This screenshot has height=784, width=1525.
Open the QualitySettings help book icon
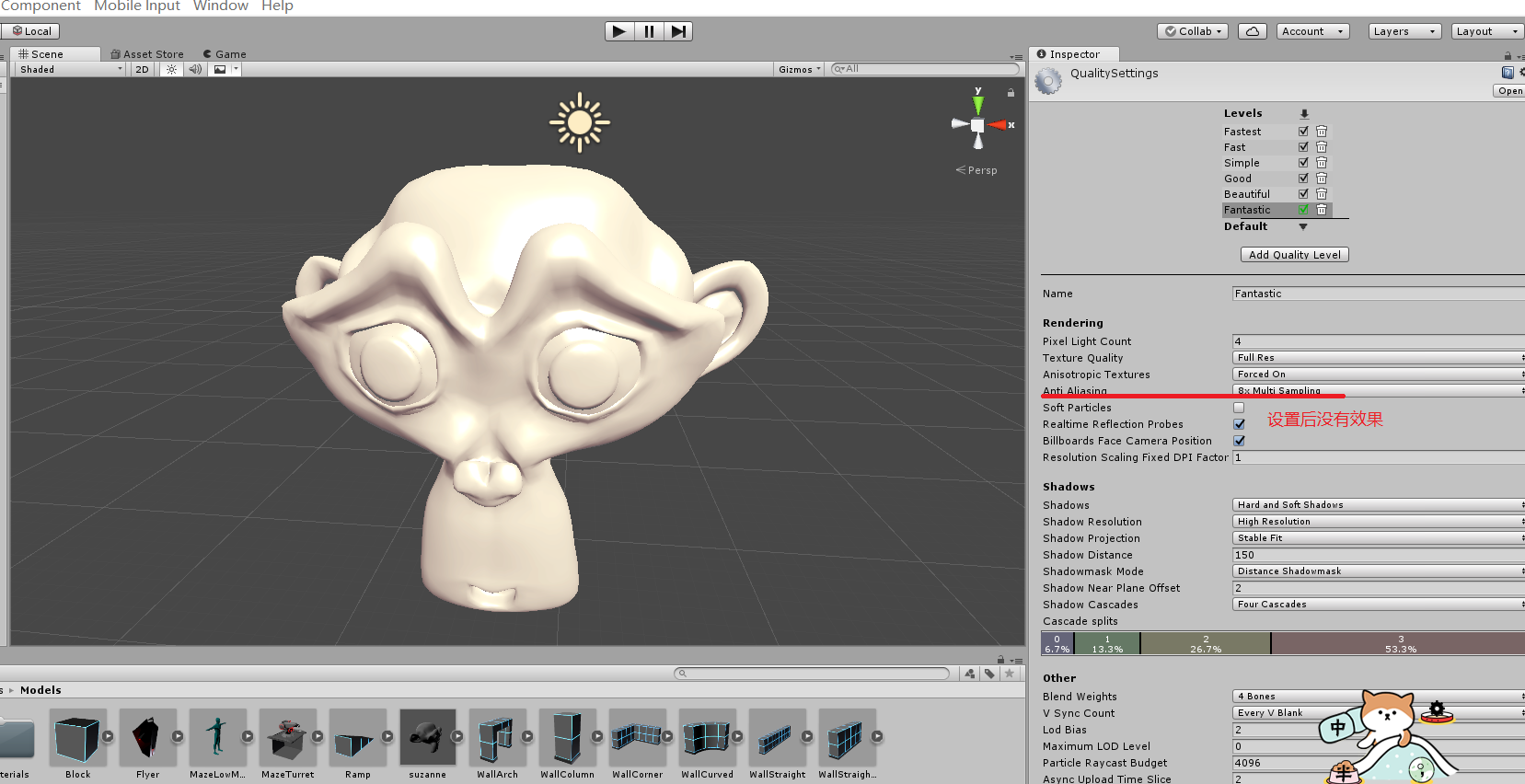tap(1508, 73)
